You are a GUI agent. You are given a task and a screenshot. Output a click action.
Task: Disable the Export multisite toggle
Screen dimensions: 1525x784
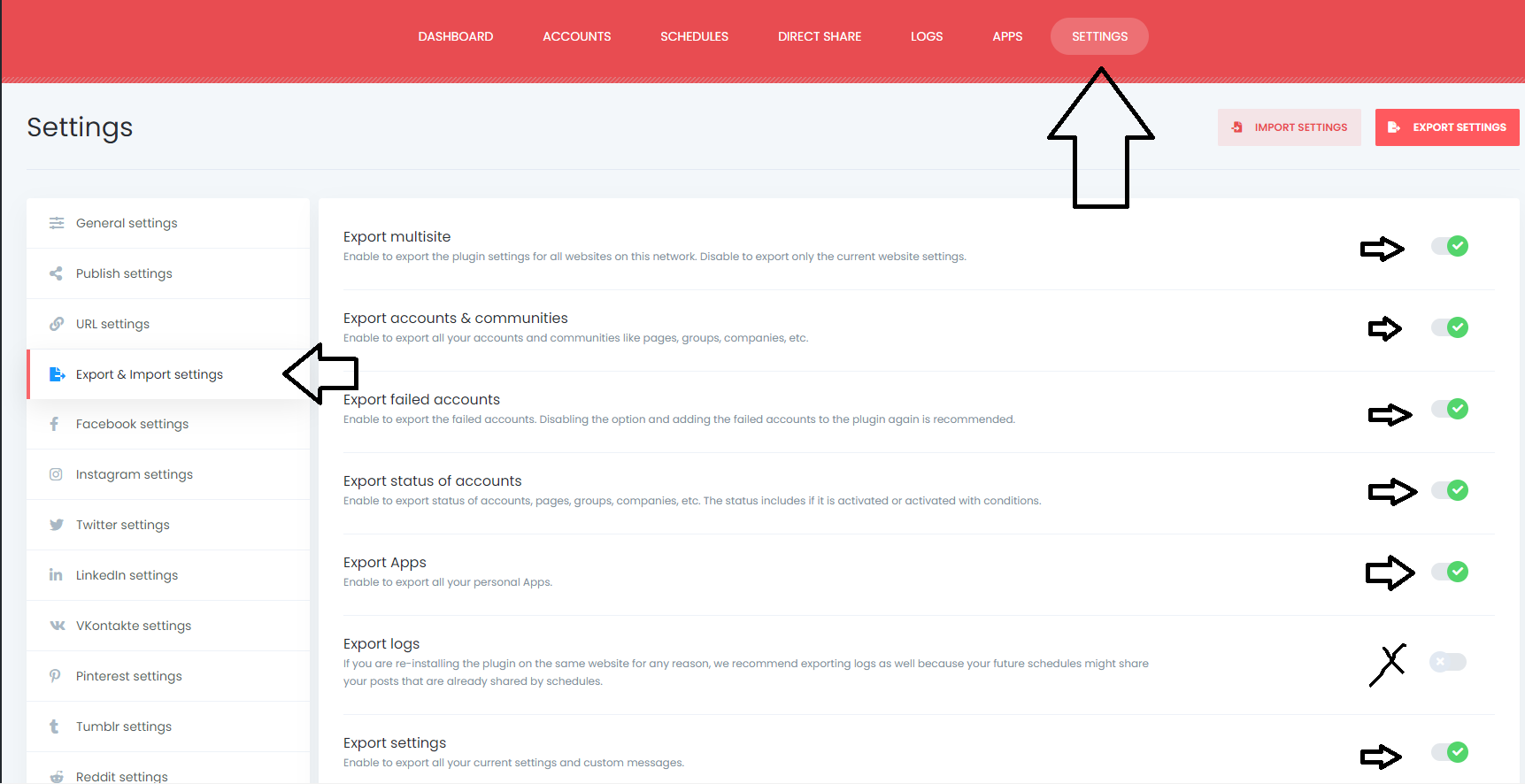click(1449, 246)
